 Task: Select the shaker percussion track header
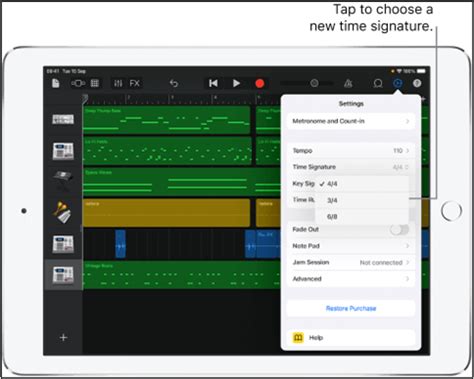[63, 212]
